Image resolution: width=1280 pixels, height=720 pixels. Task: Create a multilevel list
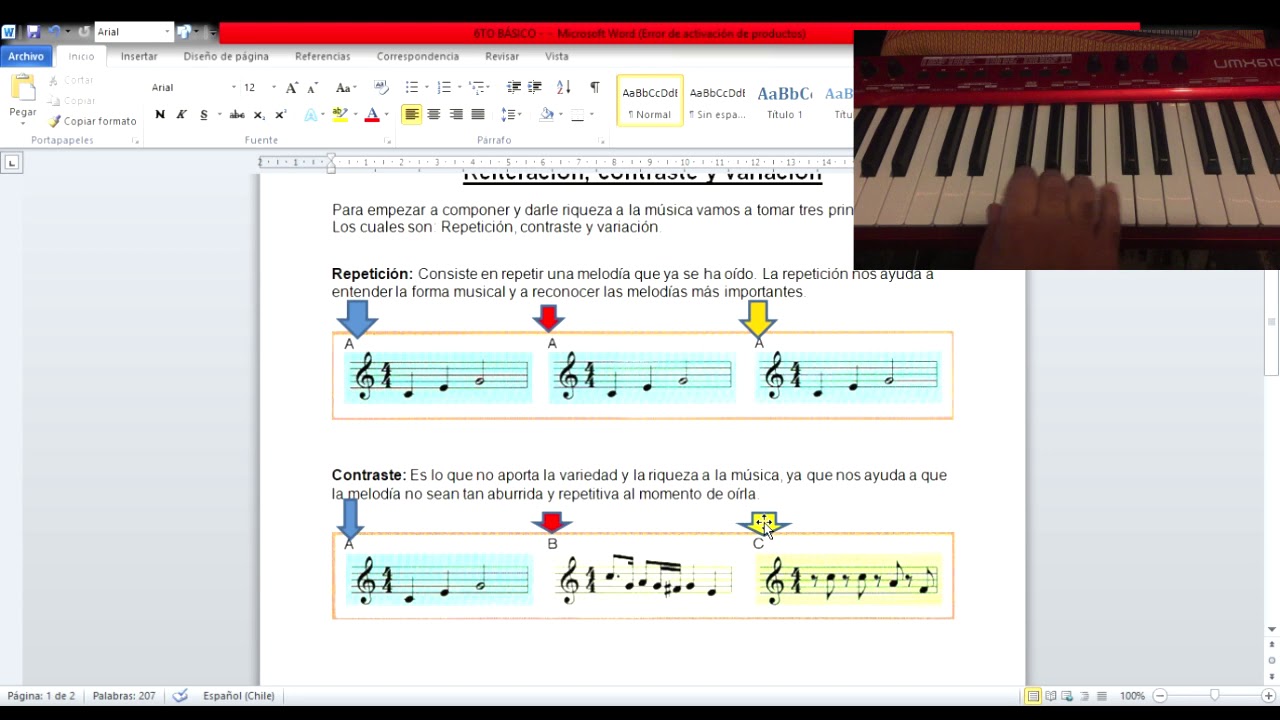477,88
